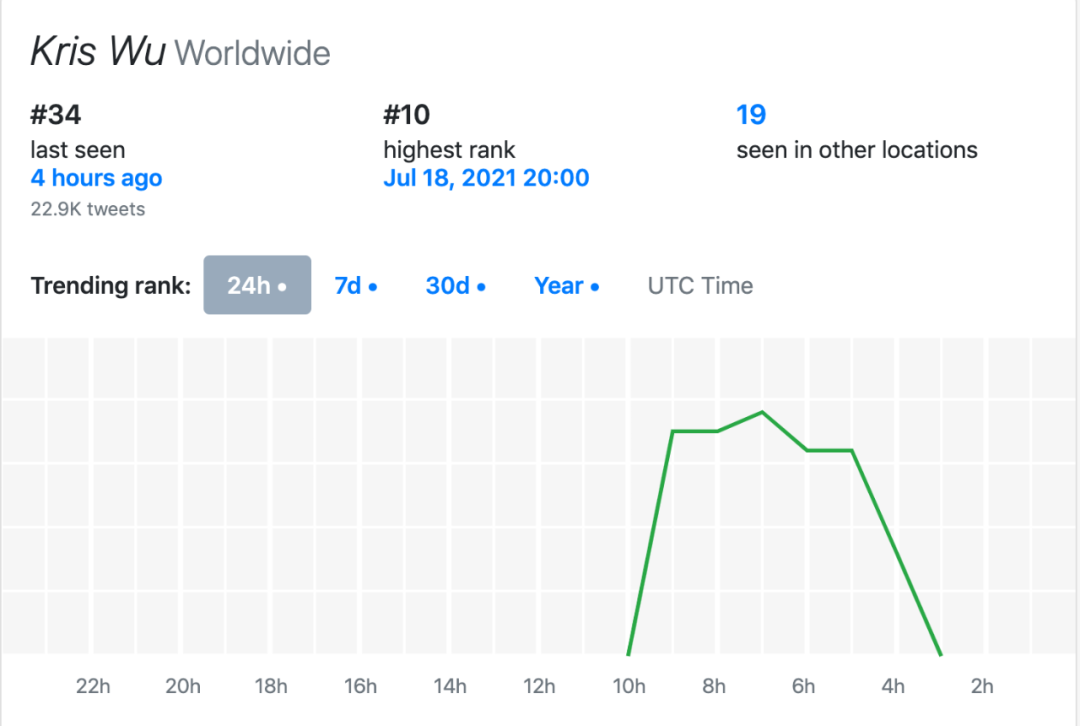Screen dimensions: 1080x726
Task: Open the Year trending rank view
Action: (566, 286)
